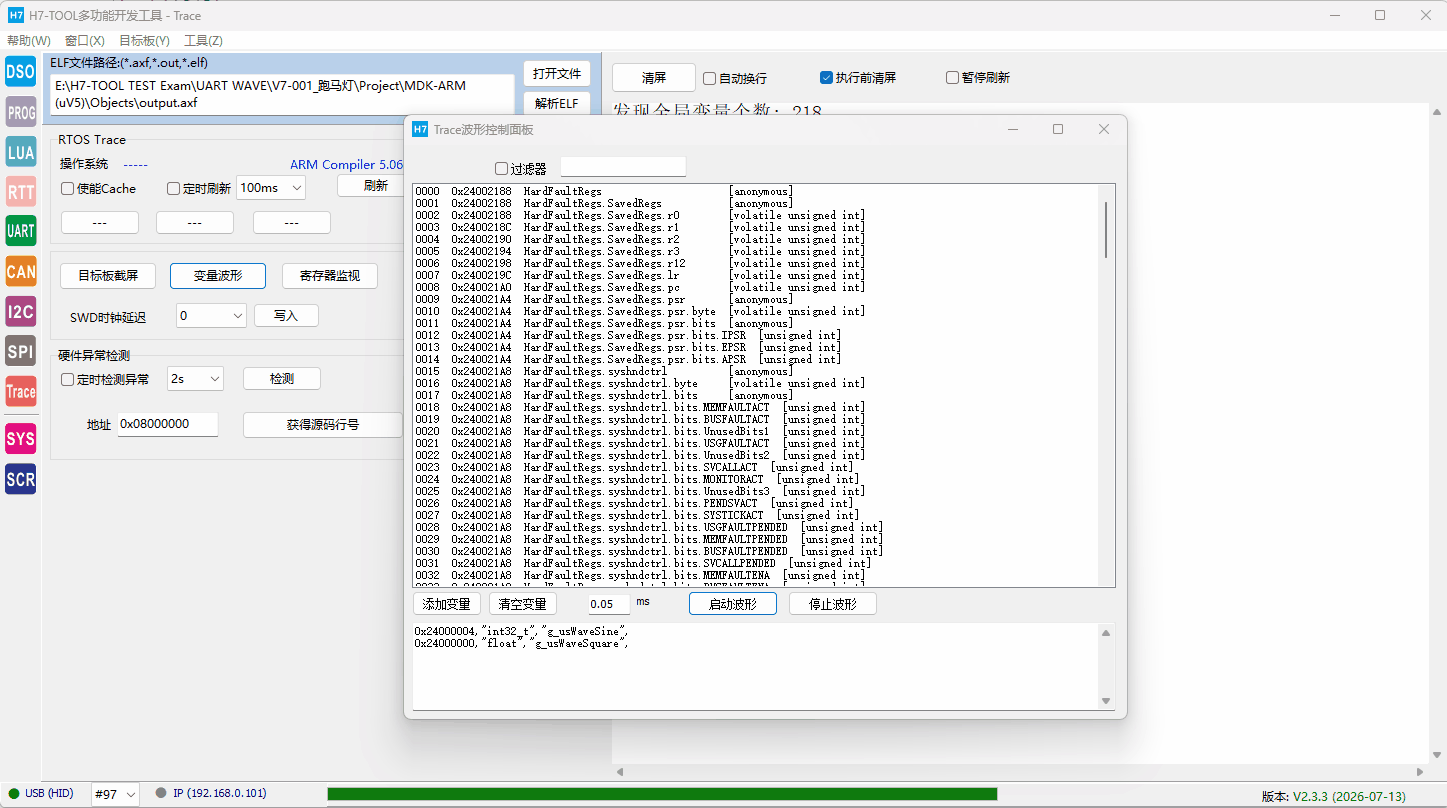This screenshot has width=1447, height=808.
Task: Click the 添加变量 add variable button
Action: [x=447, y=604]
